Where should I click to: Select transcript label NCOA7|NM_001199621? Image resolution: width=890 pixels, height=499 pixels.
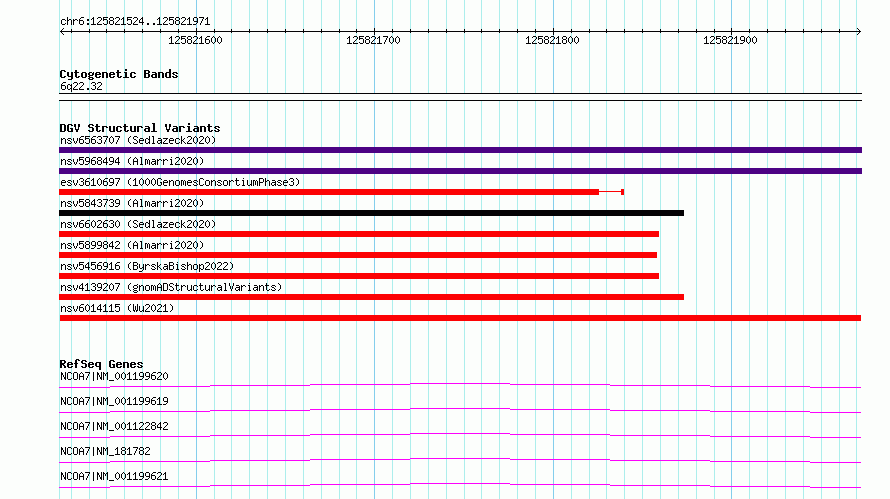click(x=114, y=476)
